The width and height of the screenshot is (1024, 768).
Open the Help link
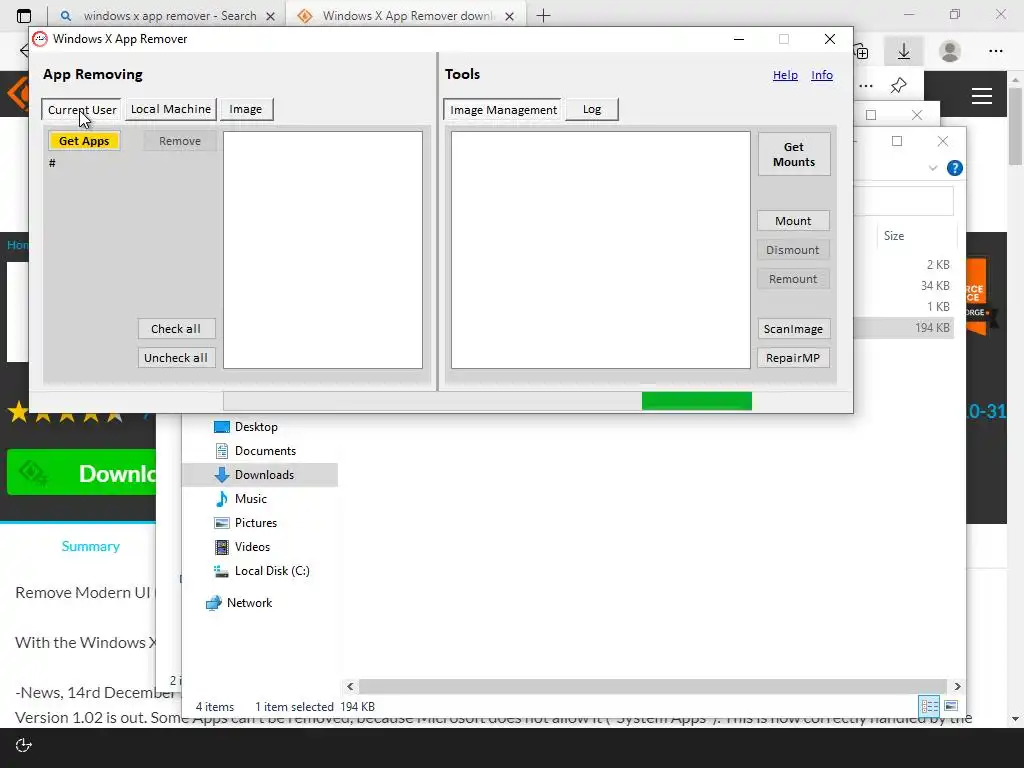point(785,75)
